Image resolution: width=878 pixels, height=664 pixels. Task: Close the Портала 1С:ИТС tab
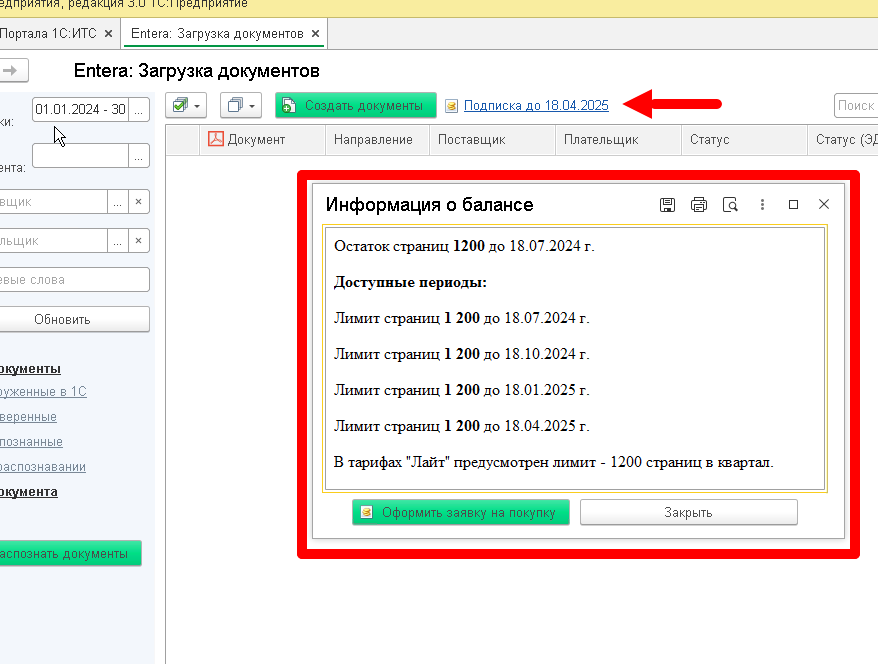click(x=109, y=34)
